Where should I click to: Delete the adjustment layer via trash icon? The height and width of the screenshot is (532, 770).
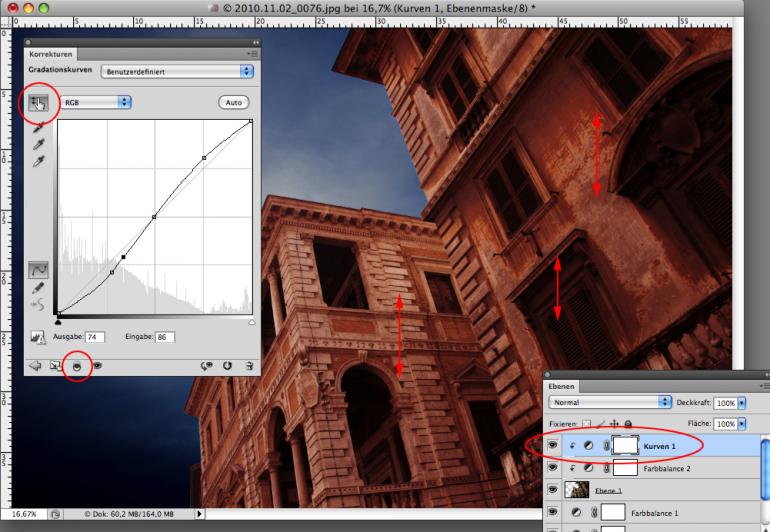coord(249,366)
